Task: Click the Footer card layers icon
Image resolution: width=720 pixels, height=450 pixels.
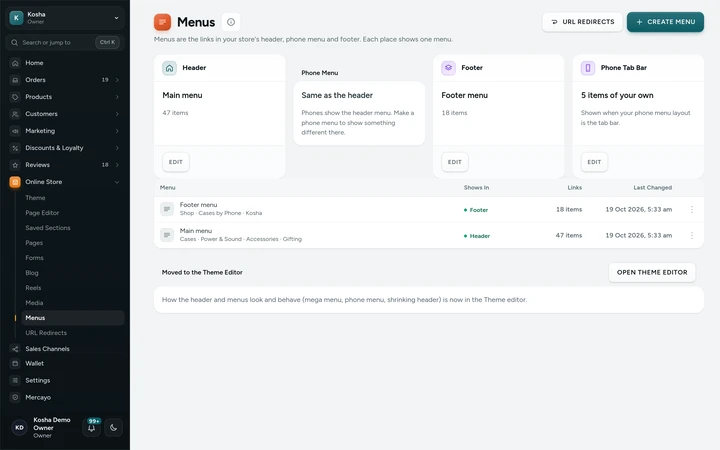Action: tap(449, 68)
